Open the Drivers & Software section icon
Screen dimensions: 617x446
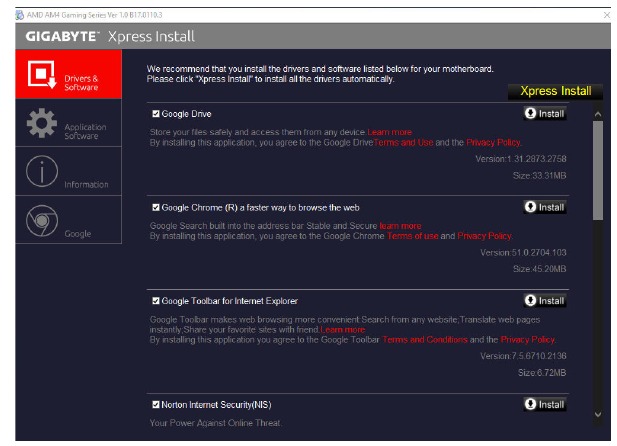click(41, 76)
